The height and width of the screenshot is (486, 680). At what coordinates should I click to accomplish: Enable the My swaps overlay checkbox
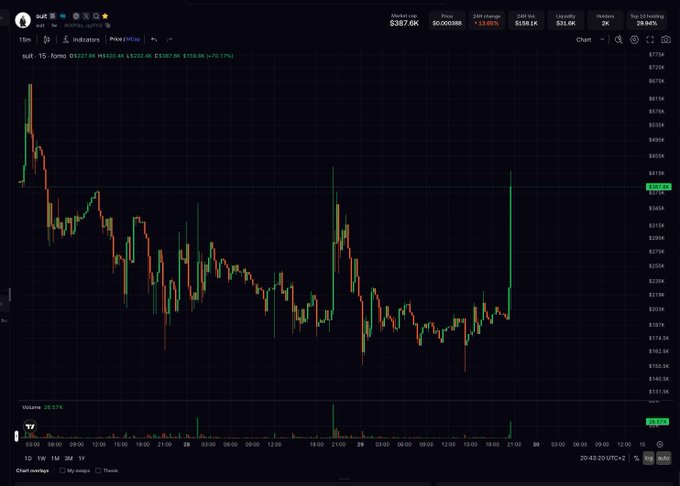(62, 470)
